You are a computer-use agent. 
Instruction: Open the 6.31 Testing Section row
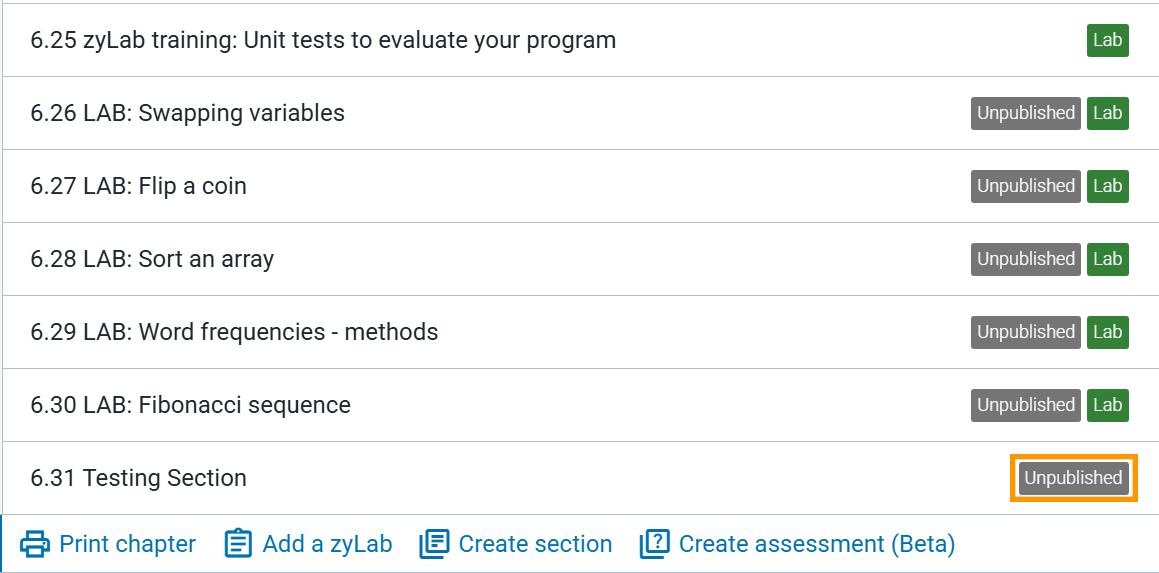coord(580,478)
